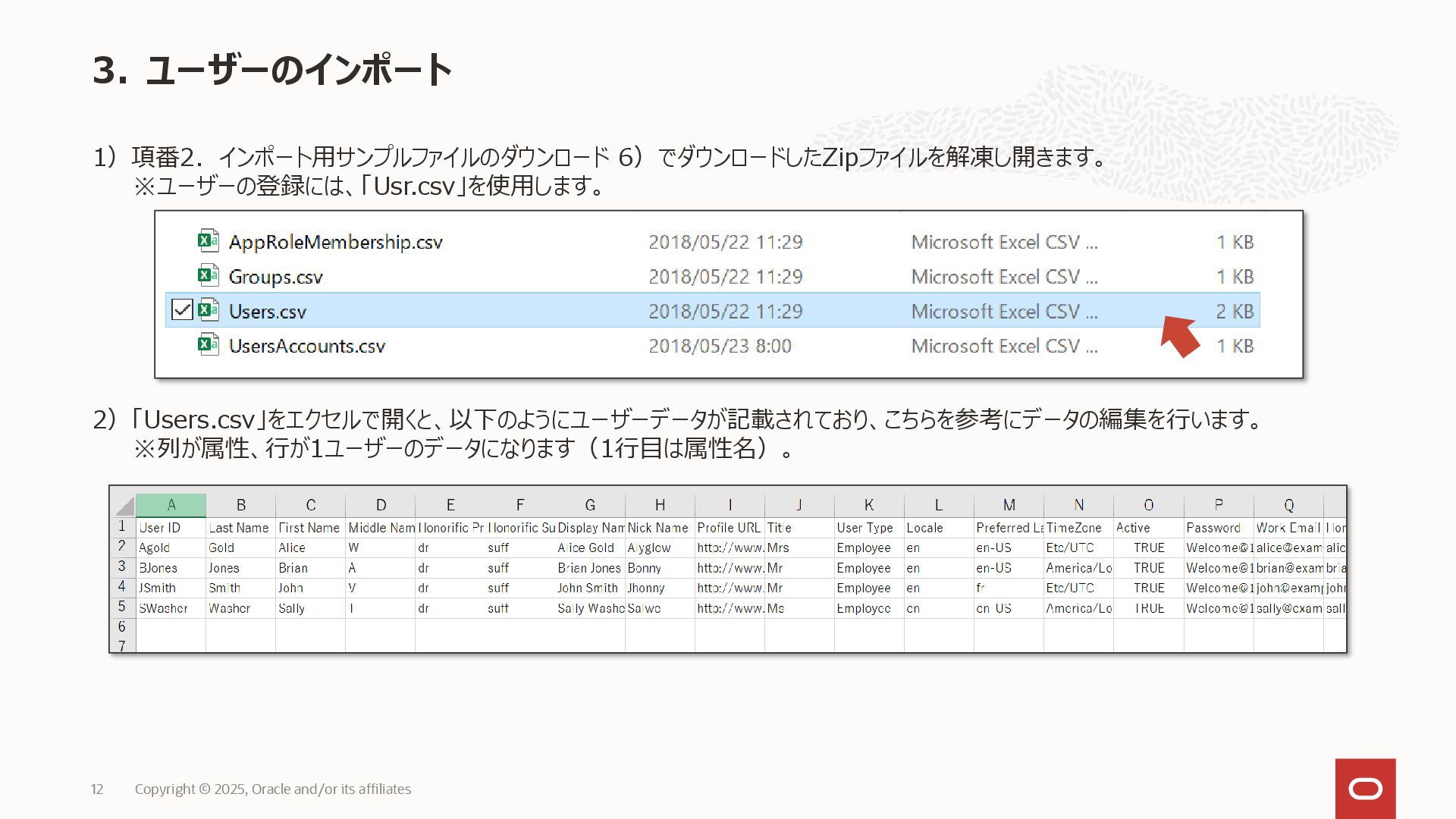
Task: Select spreadsheet column Q header
Action: [1288, 505]
